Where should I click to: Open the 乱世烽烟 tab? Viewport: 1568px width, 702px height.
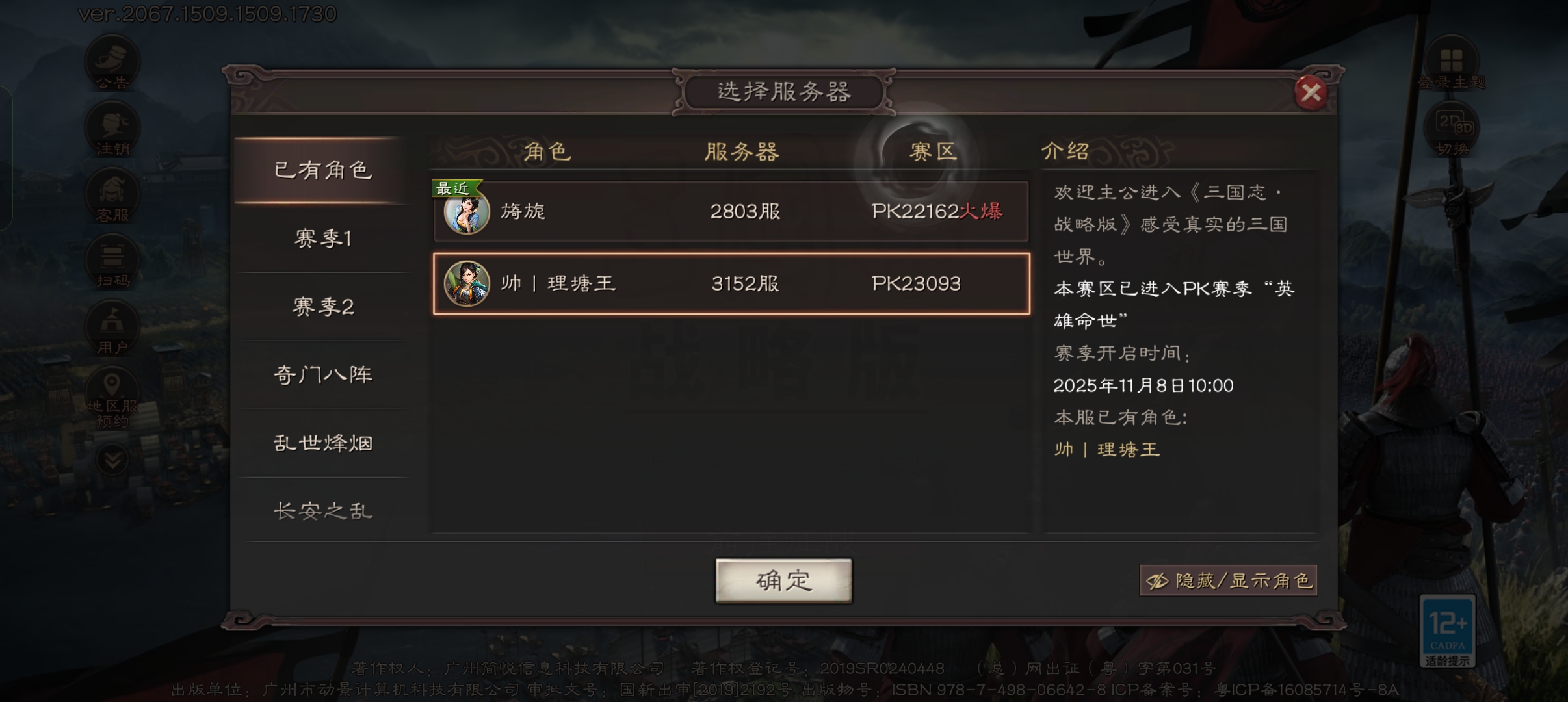(x=322, y=443)
